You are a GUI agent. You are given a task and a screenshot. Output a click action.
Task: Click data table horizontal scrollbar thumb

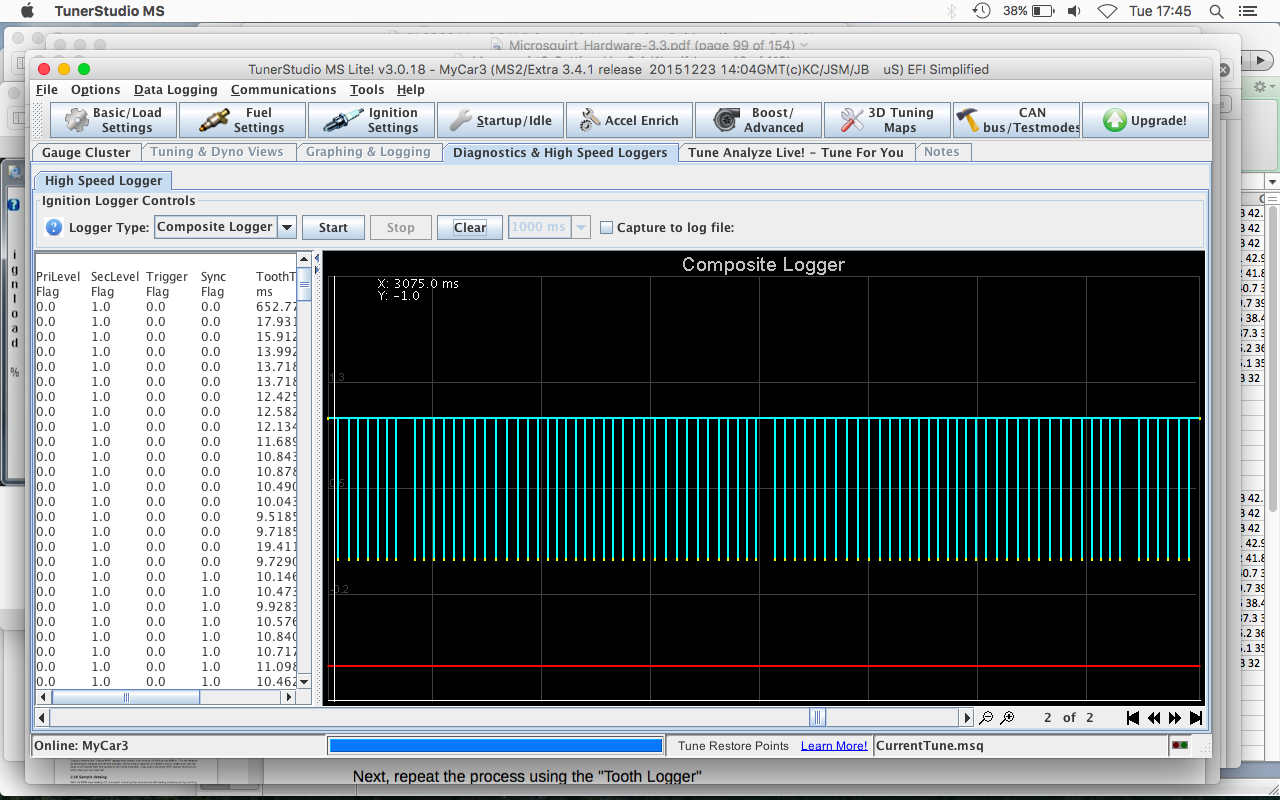pos(126,697)
